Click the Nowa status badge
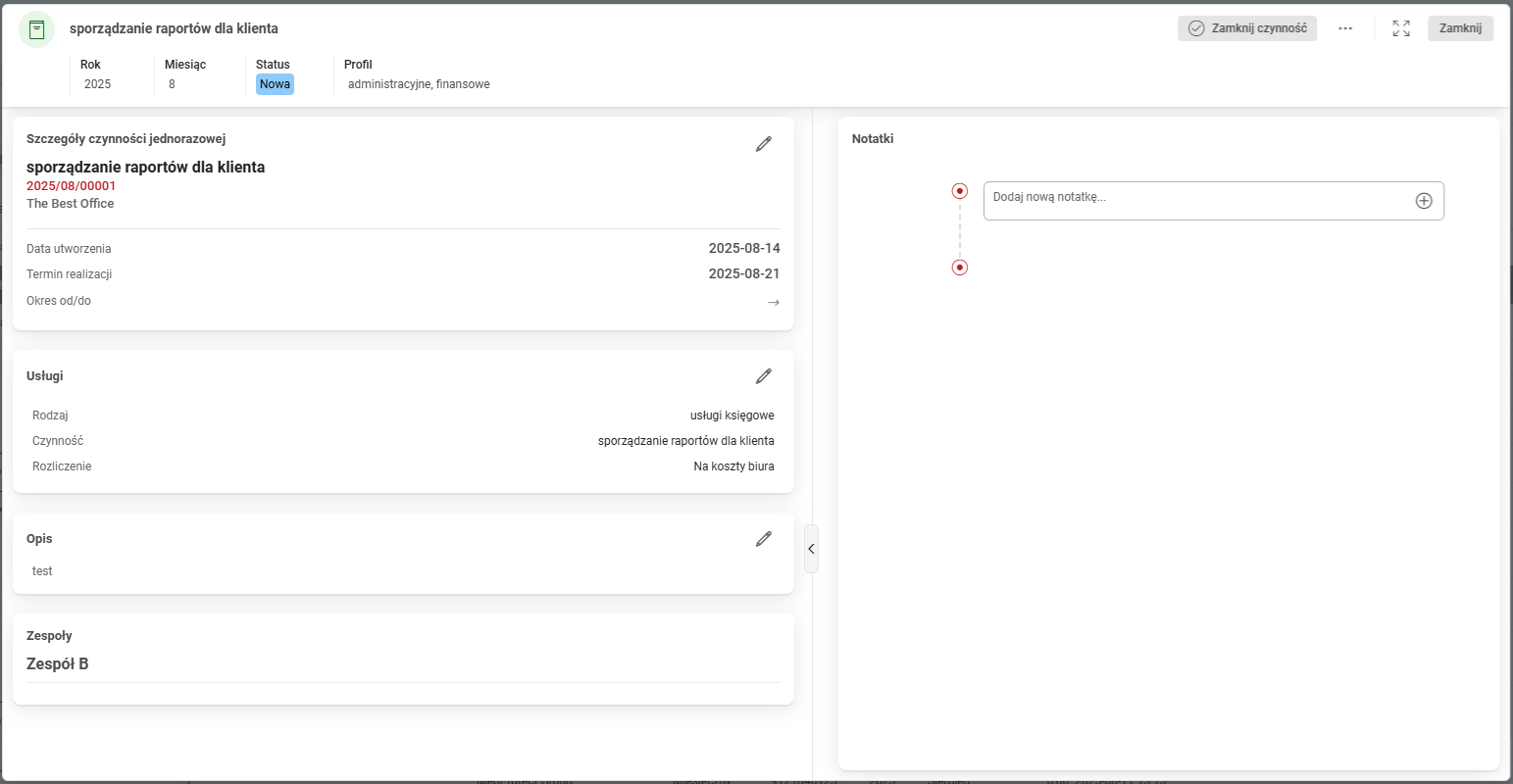The height and width of the screenshot is (784, 1513). (x=275, y=84)
